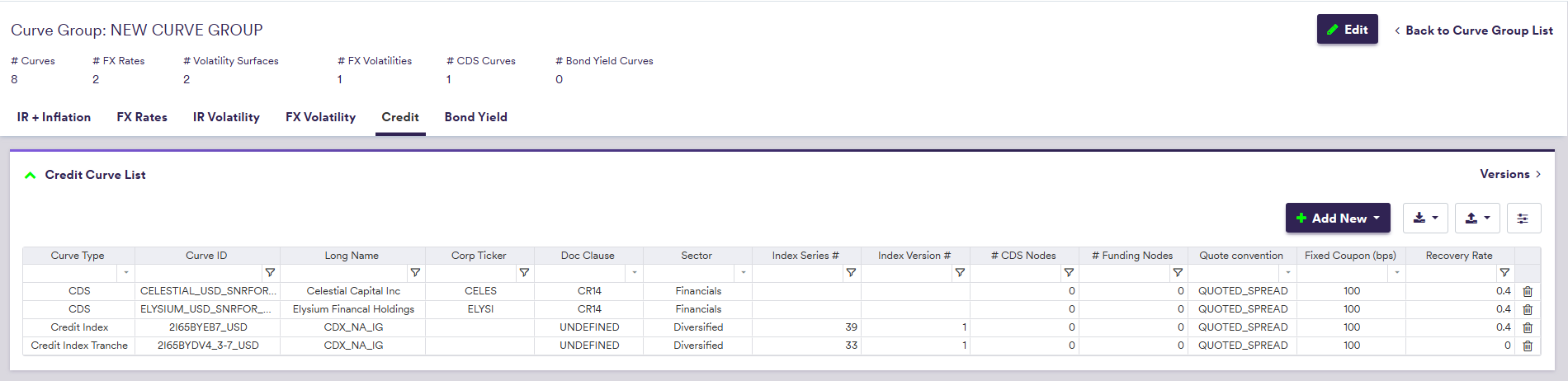The image size is (1568, 381).
Task: Collapse the Credit Curve List section
Action: tap(31, 175)
